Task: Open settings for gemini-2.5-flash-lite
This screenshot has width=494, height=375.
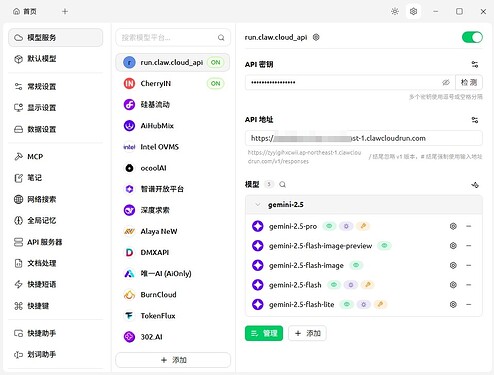Action: pos(453,304)
